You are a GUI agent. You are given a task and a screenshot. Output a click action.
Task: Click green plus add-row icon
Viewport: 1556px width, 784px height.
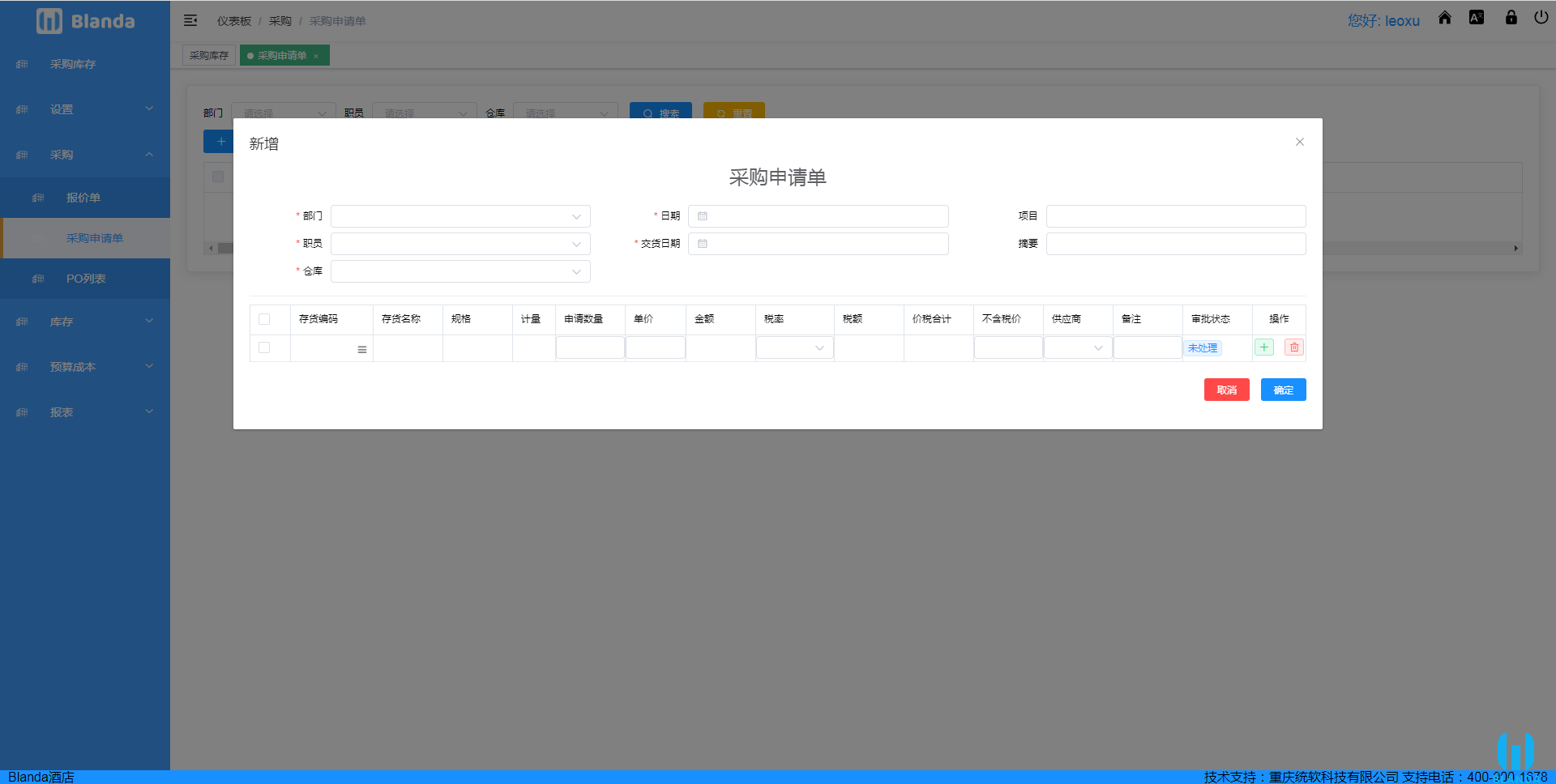[1263, 347]
